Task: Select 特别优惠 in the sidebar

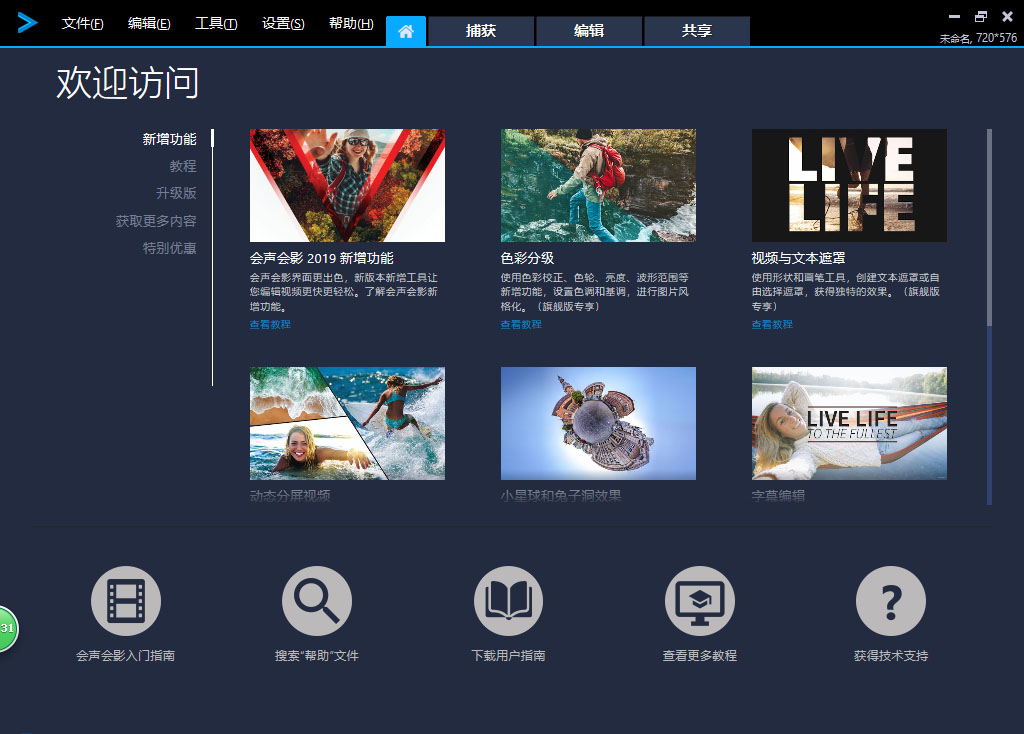Action: click(x=169, y=248)
